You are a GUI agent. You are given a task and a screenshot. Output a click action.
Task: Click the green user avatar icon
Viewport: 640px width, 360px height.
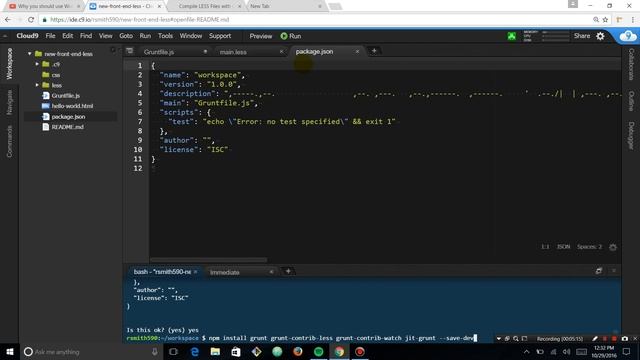pyautogui.click(x=511, y=36)
